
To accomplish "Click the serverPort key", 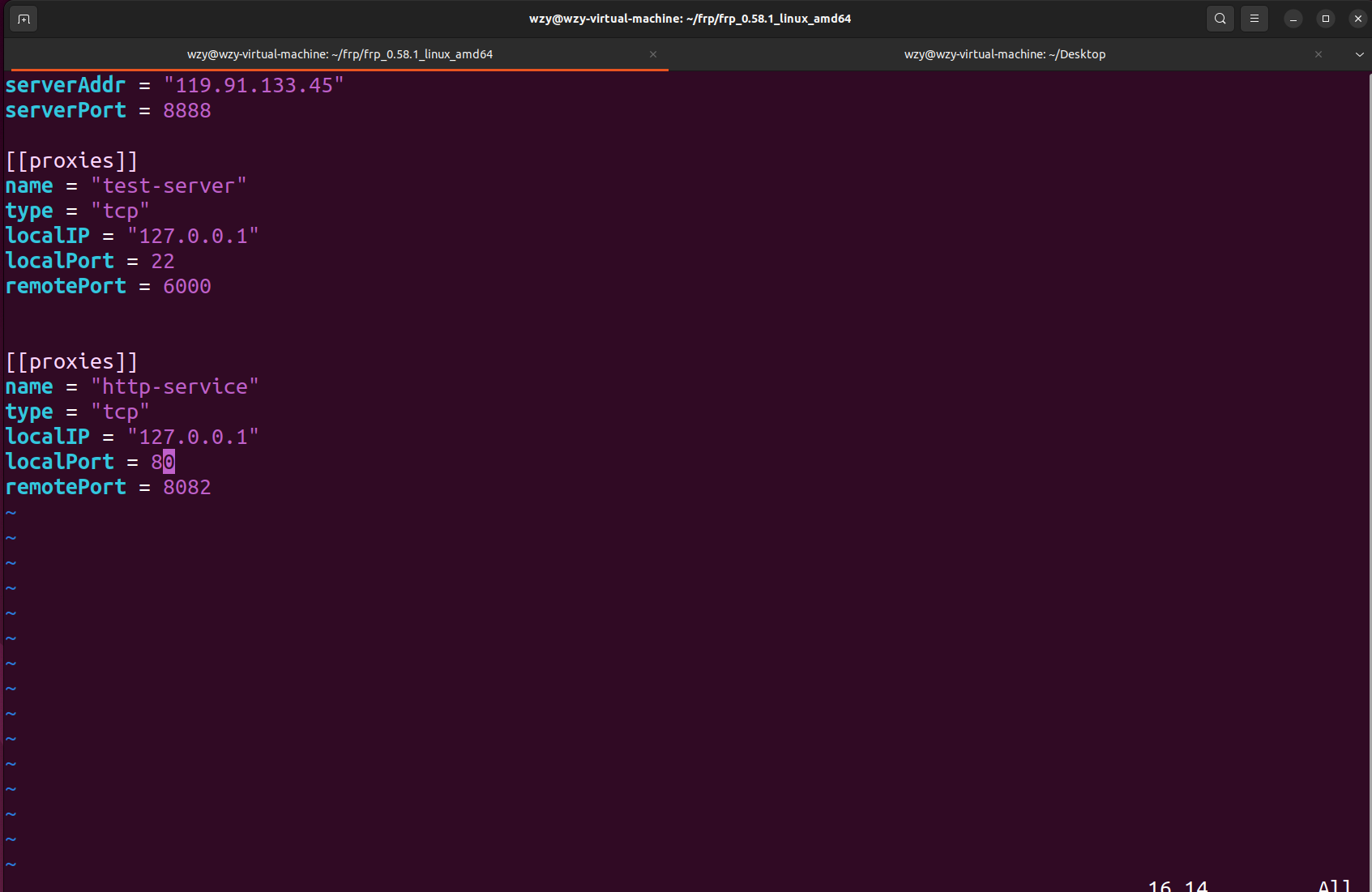I will pos(66,110).
